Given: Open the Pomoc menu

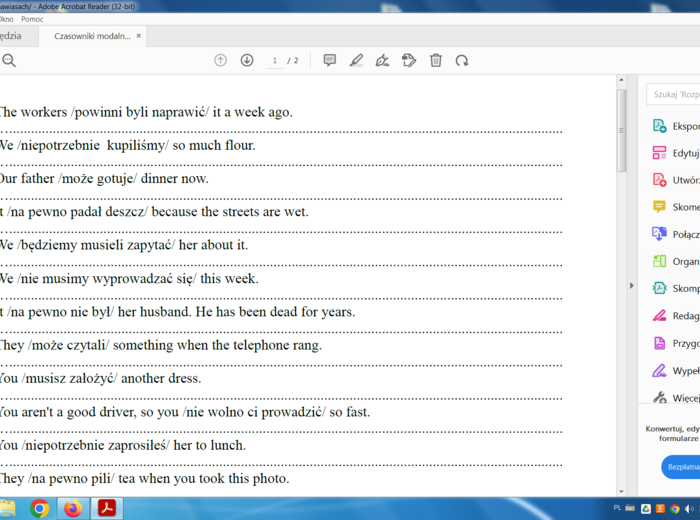Looking at the screenshot, I should [32, 19].
